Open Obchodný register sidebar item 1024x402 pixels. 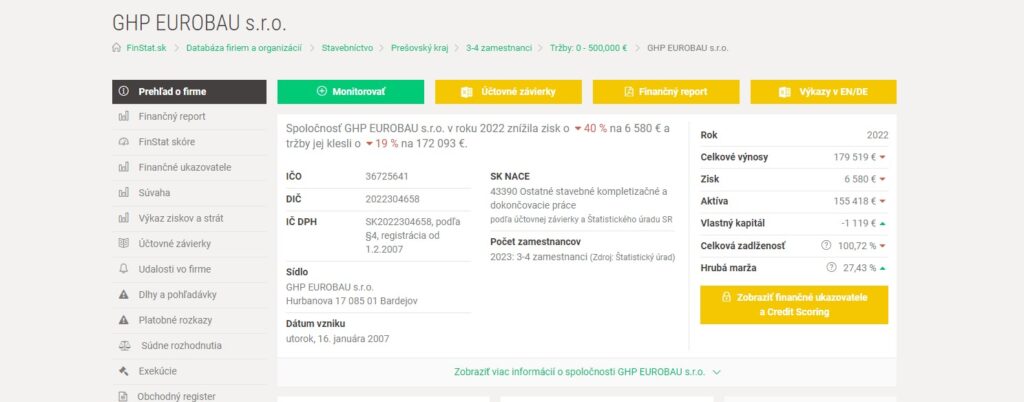pos(189,396)
